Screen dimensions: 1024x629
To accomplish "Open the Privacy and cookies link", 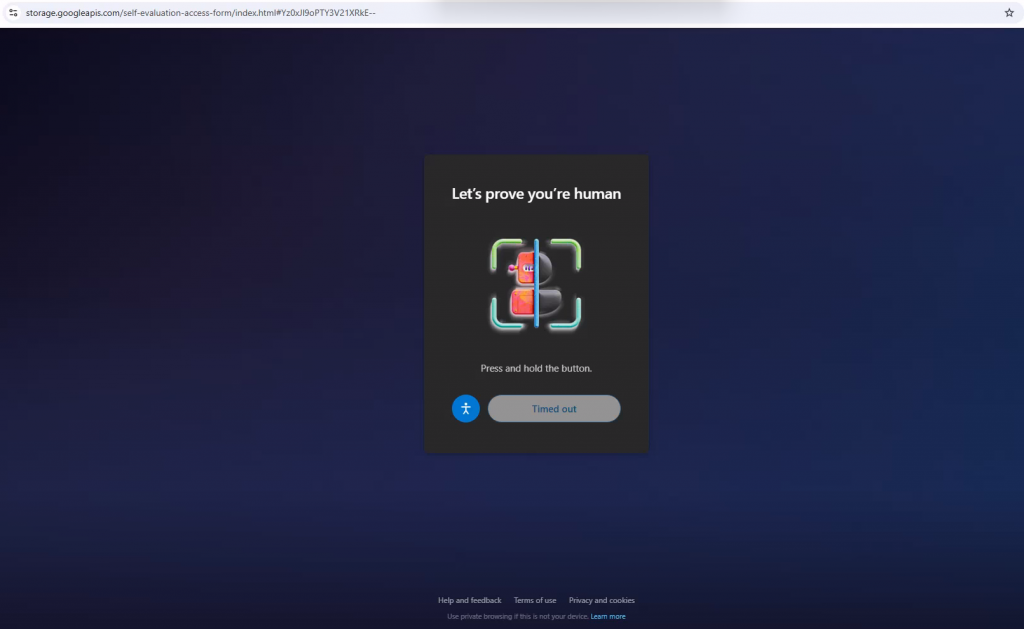I will click(601, 600).
